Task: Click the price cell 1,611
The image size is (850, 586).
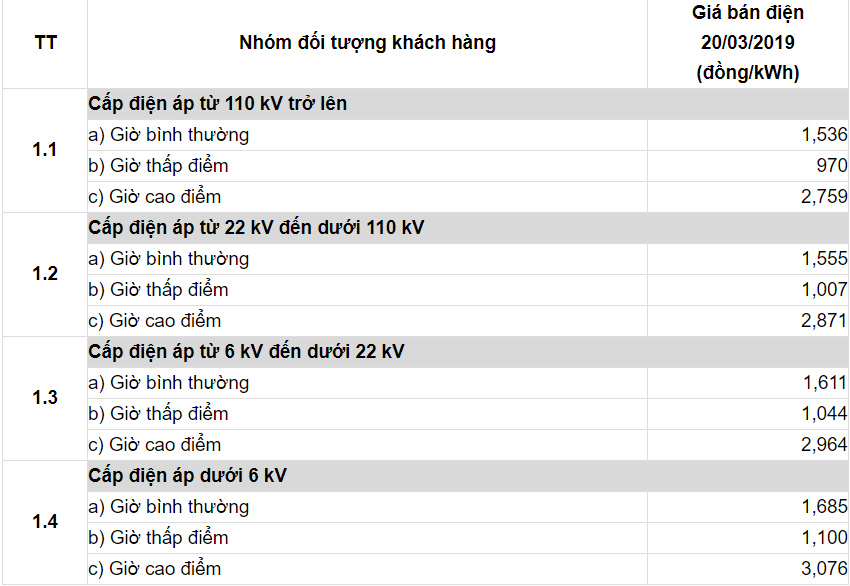Action: click(748, 383)
